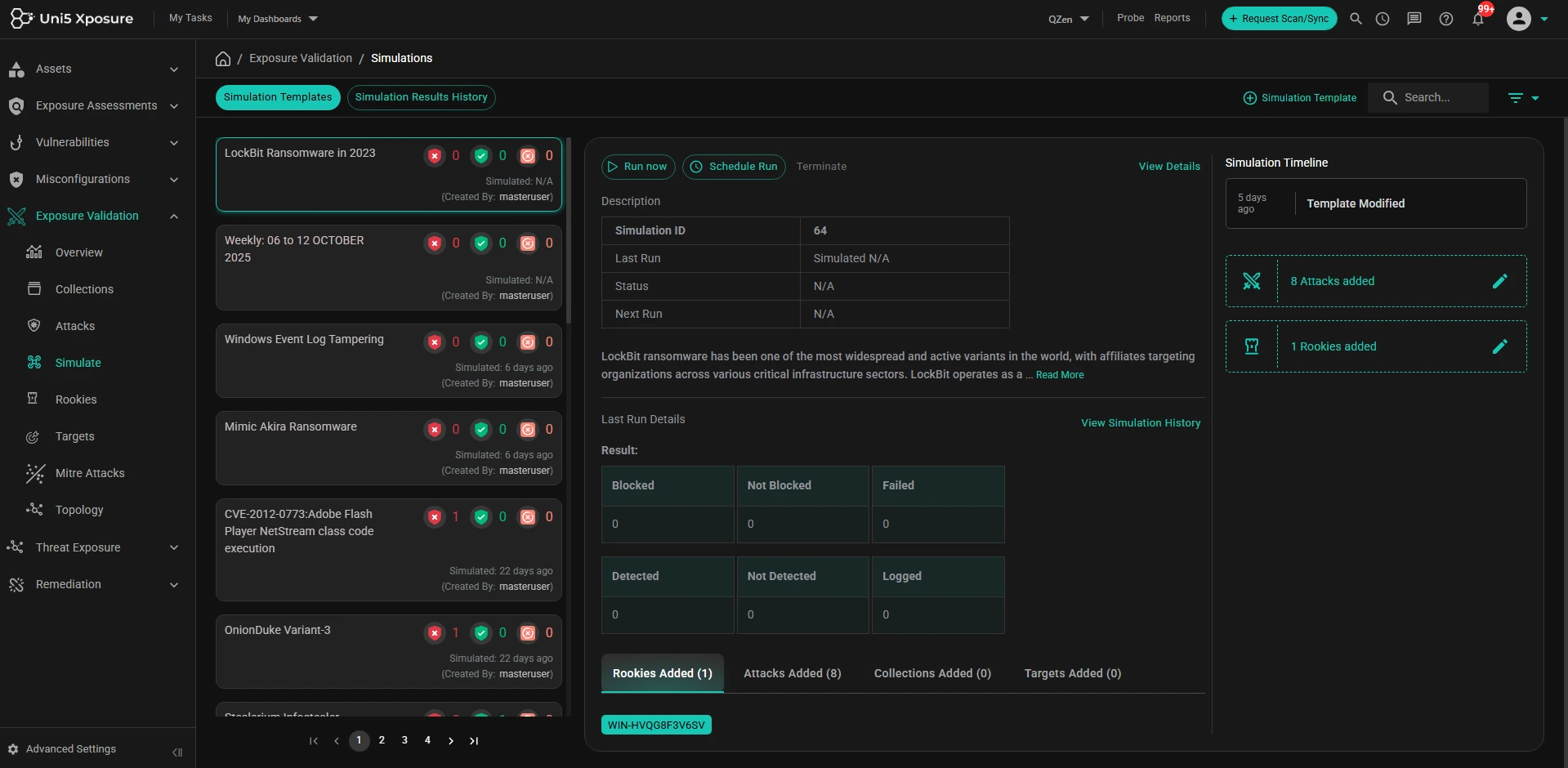Select the Mimic Akira Ransomware template
Image resolution: width=1568 pixels, height=768 pixels.
click(x=389, y=448)
